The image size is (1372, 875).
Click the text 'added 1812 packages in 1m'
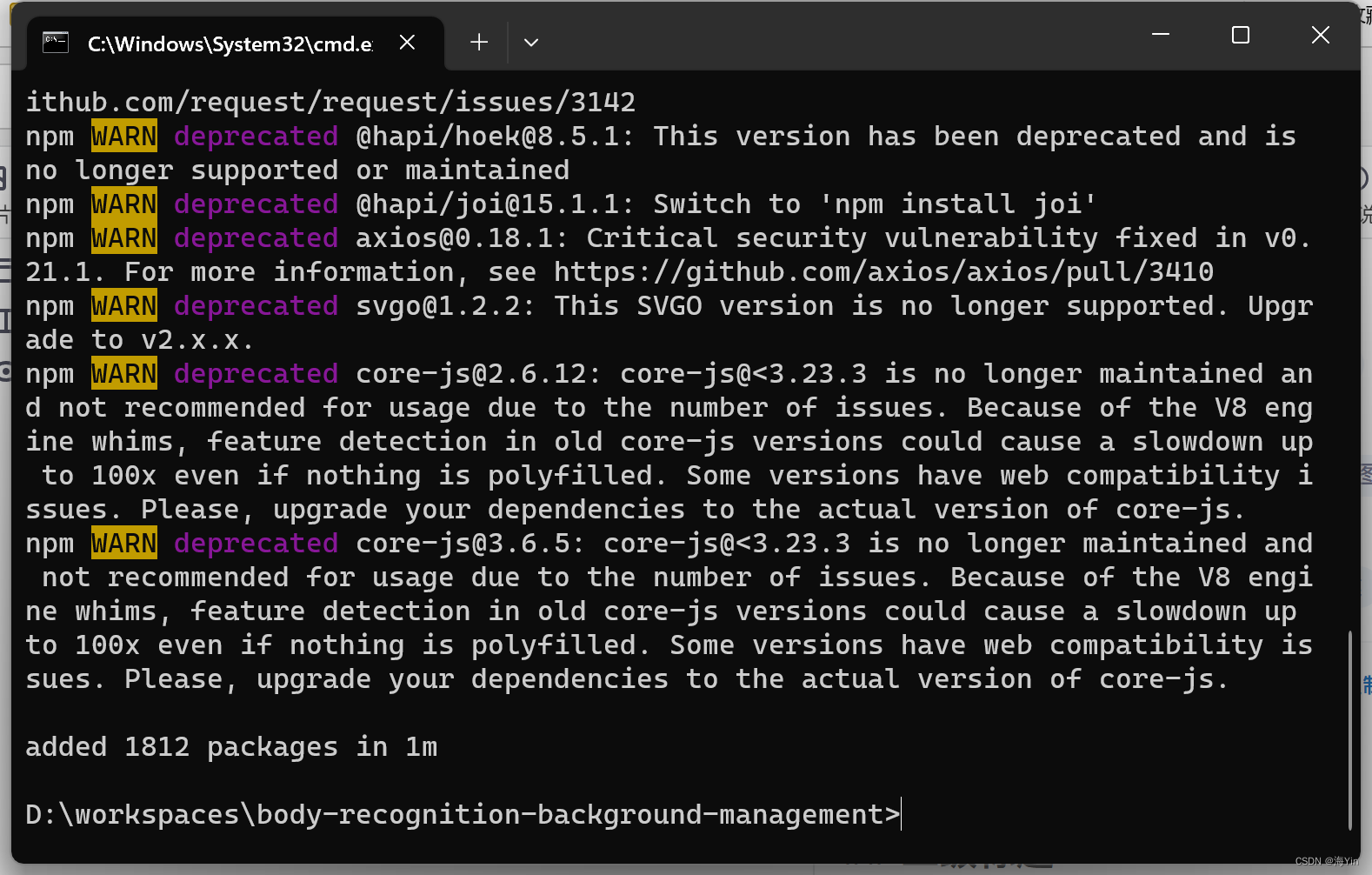point(231,747)
